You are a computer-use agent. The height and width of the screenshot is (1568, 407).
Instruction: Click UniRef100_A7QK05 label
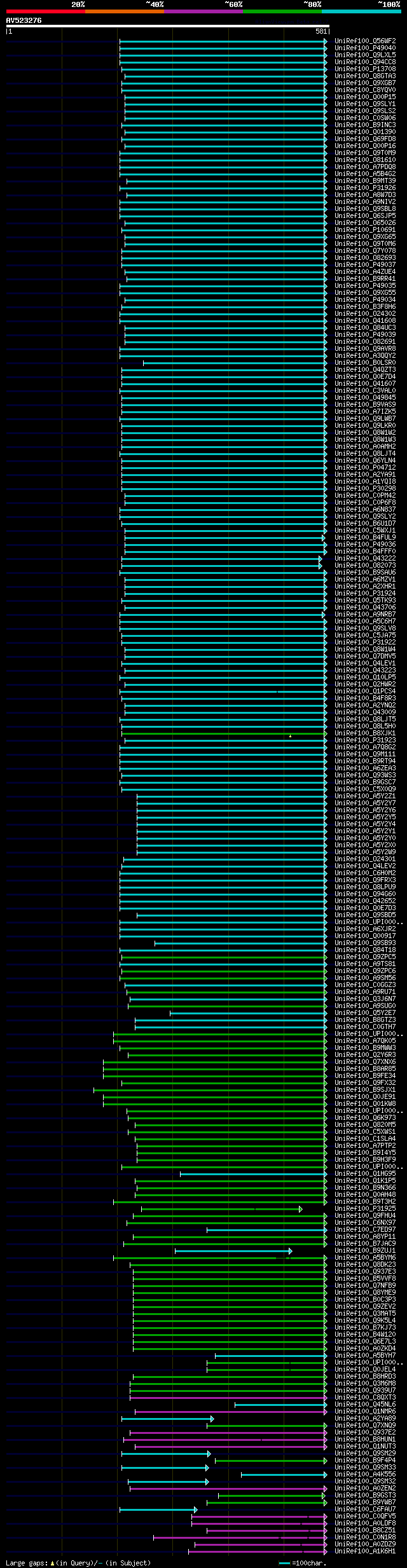coord(365,1040)
